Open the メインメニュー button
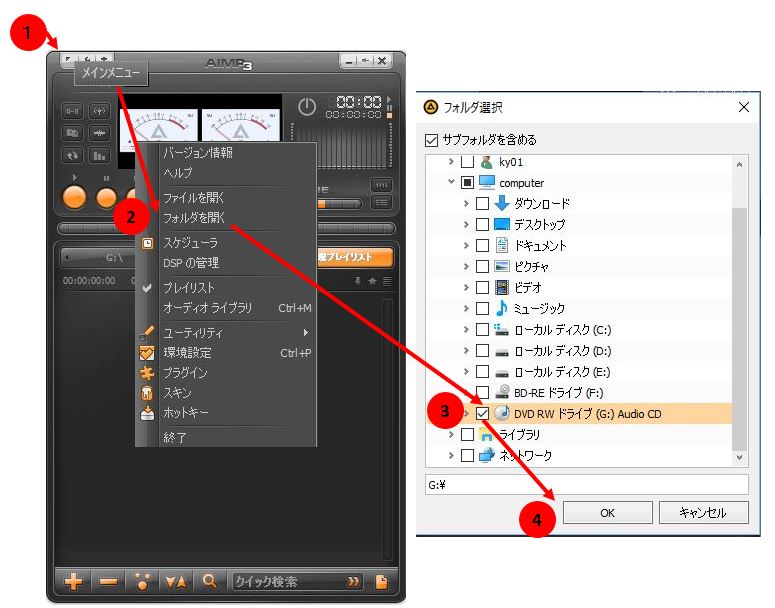775x608 pixels. coord(68,59)
